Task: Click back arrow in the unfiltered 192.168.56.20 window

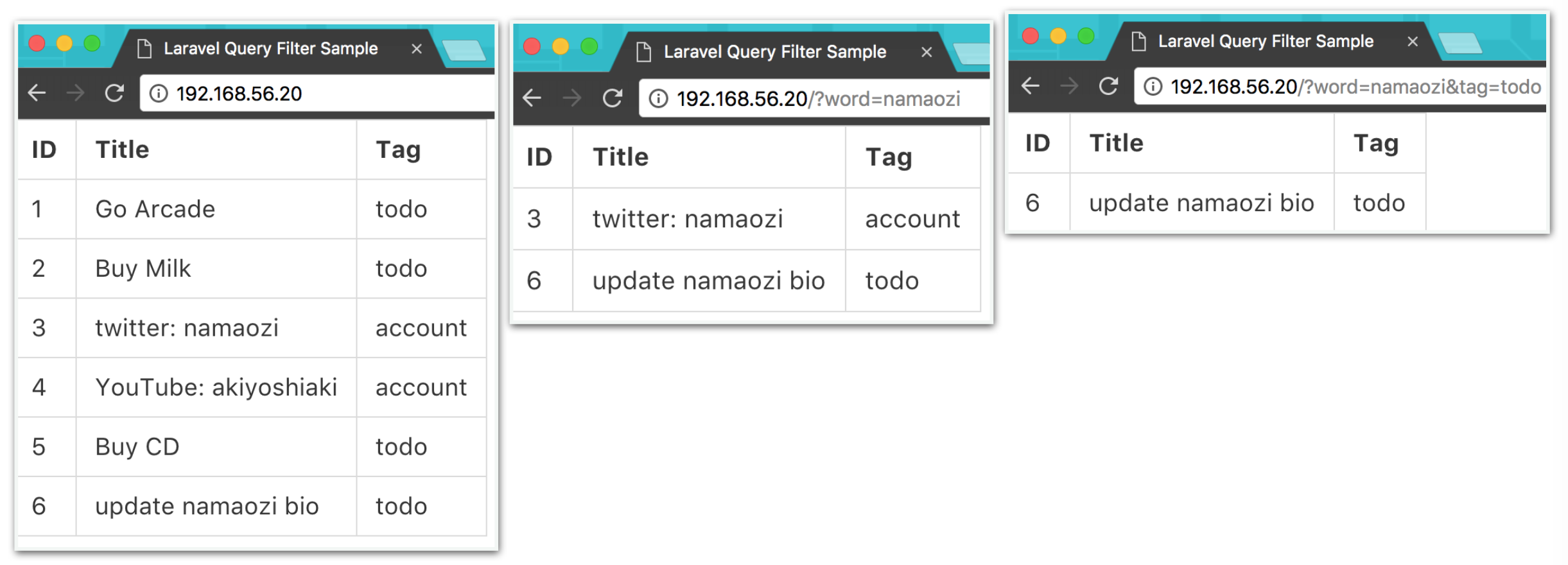Action: point(37,94)
